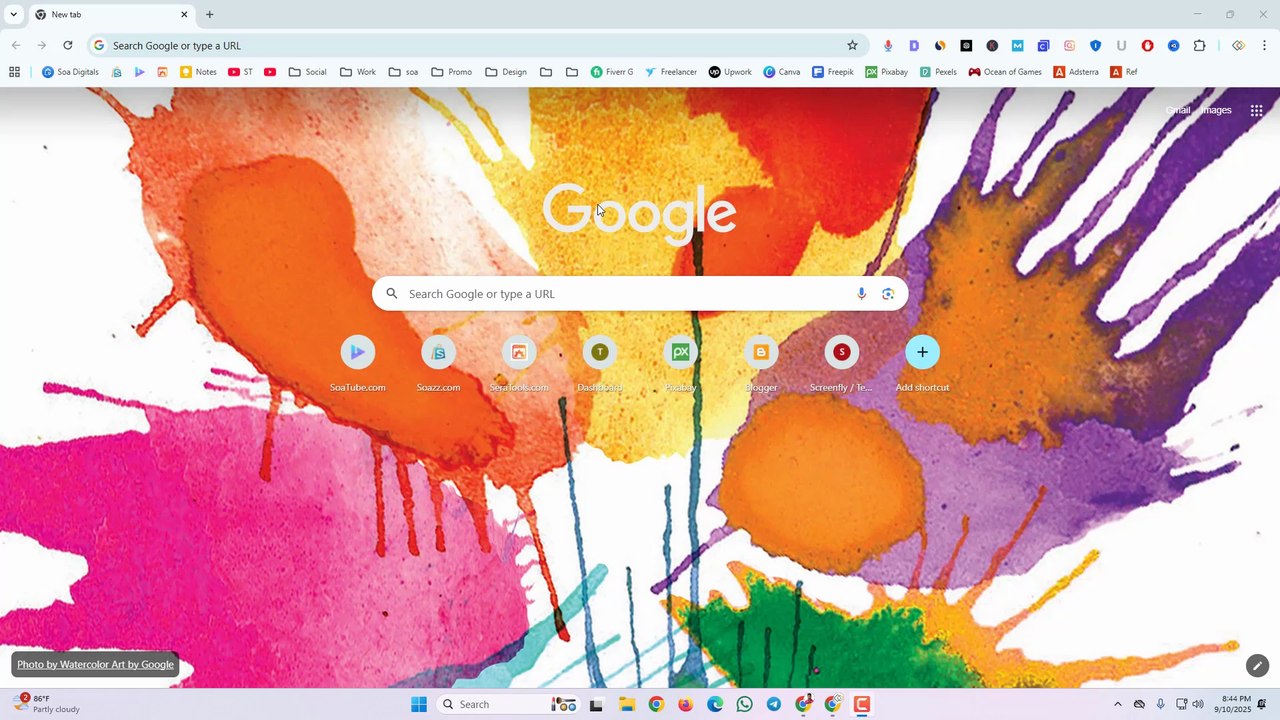Screen dimensions: 1280x720
Task: Open the Windows Start menu
Action: point(419,704)
